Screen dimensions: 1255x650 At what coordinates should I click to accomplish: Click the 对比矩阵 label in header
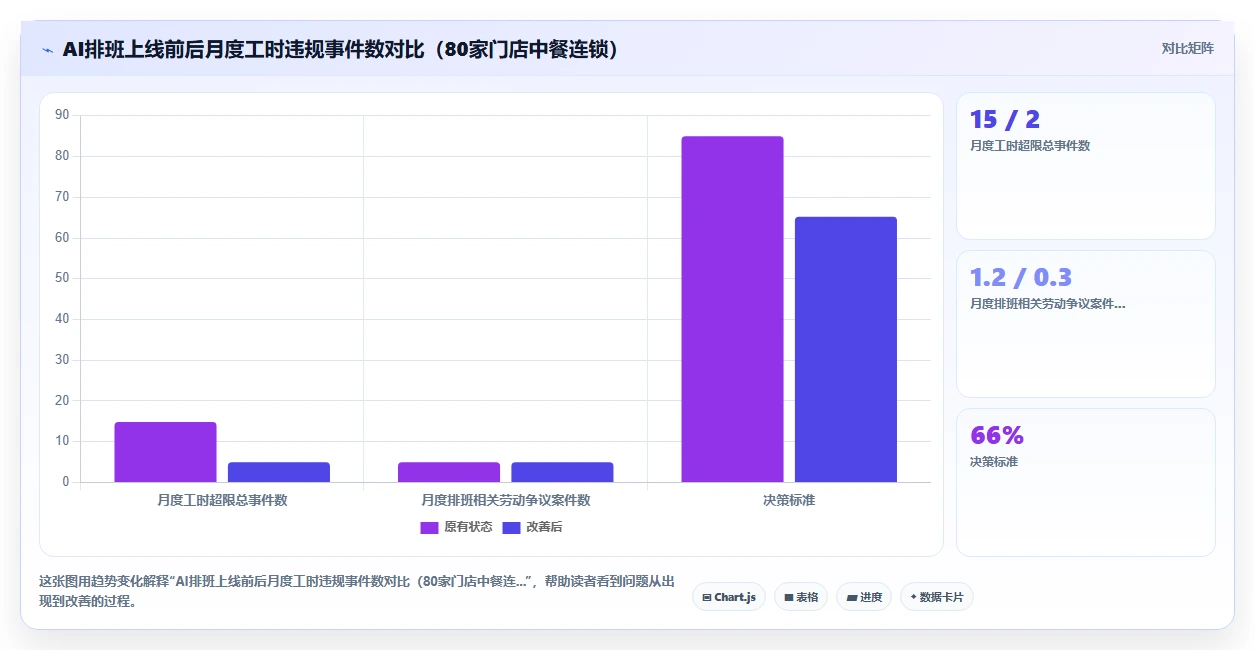tap(1188, 48)
